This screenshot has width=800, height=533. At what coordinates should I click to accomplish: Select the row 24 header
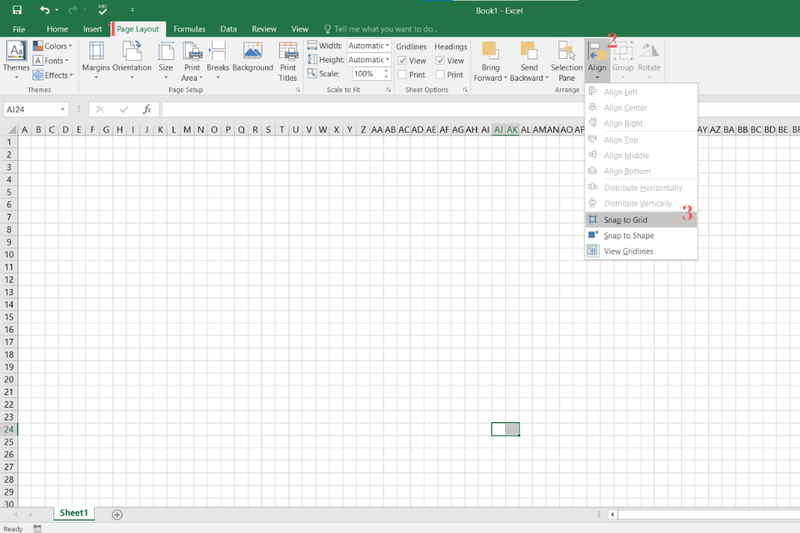(9, 429)
